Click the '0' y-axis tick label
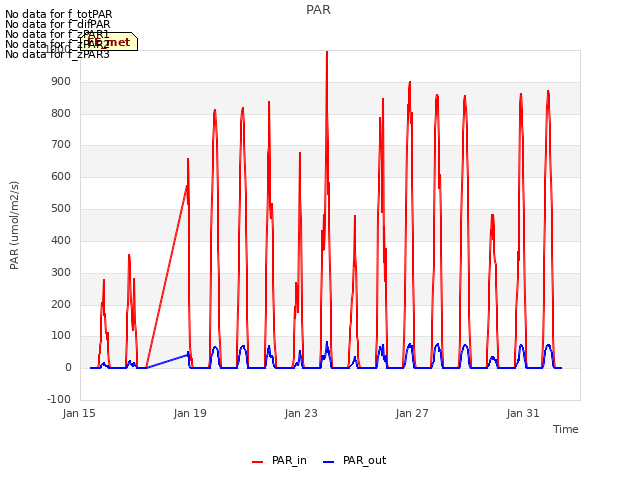Viewport: 640px width, 480px height. click(x=68, y=367)
